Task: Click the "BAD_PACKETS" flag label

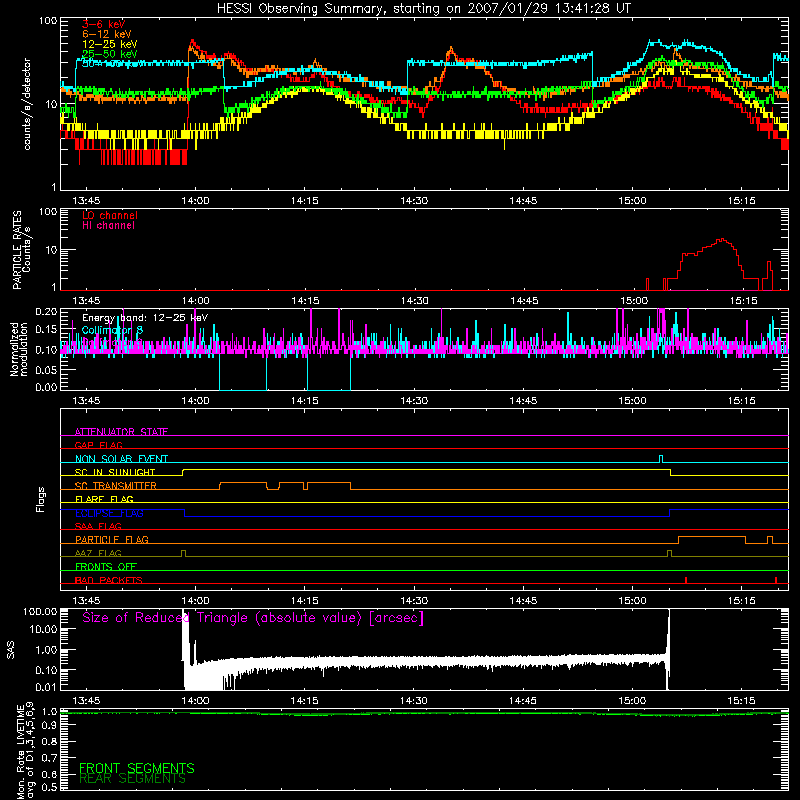Action: [x=109, y=580]
